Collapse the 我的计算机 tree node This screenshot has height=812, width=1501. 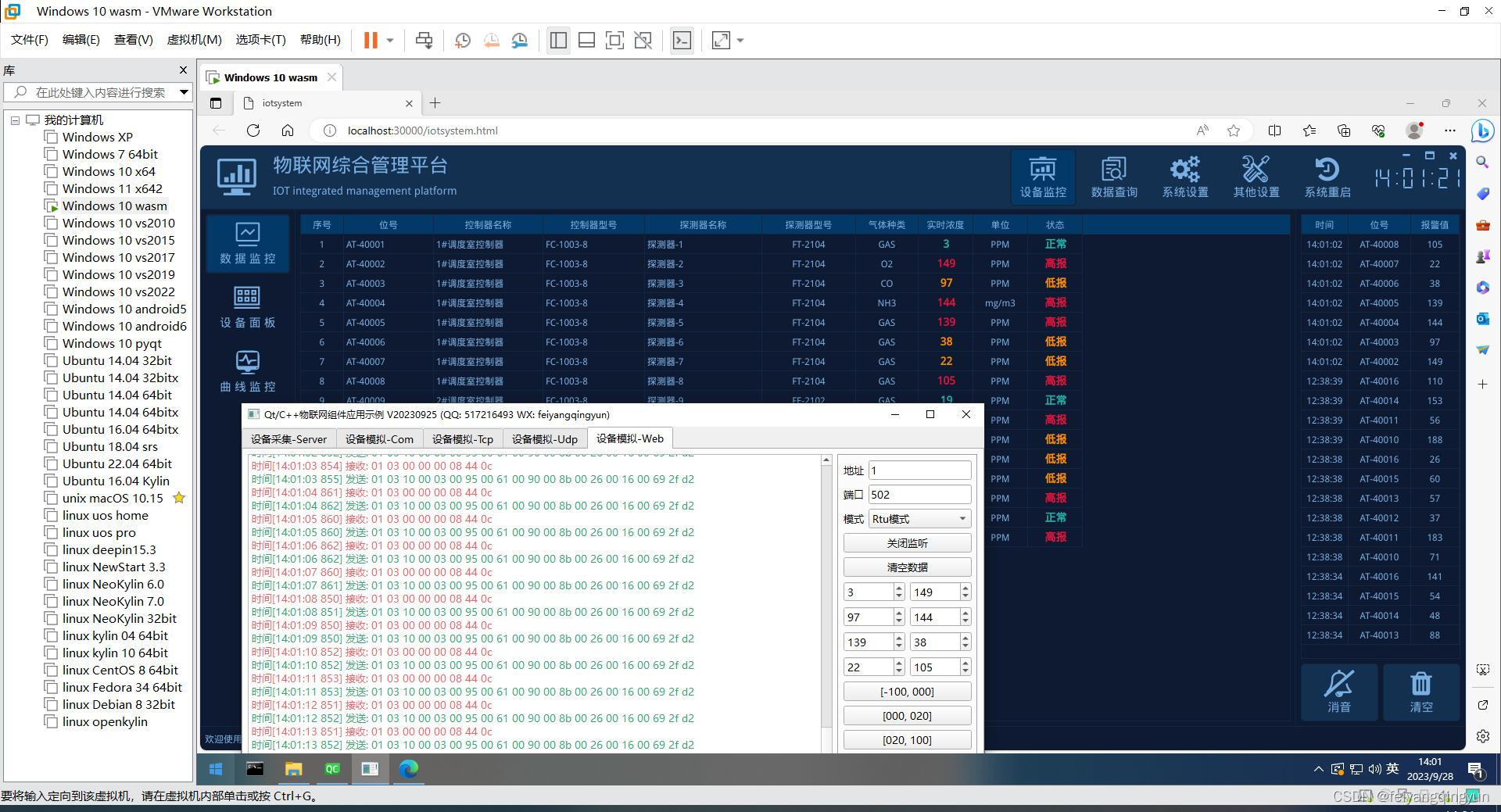14,120
